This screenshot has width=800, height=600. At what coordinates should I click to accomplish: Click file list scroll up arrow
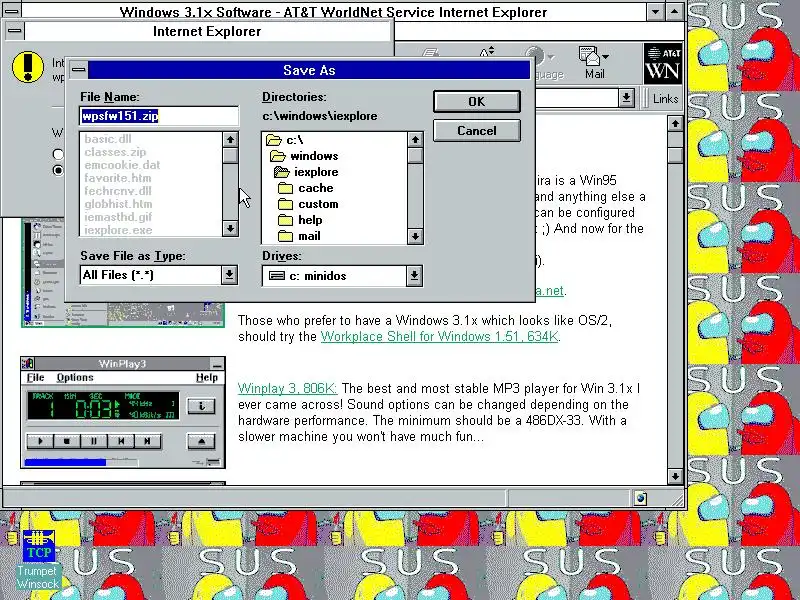(230, 139)
